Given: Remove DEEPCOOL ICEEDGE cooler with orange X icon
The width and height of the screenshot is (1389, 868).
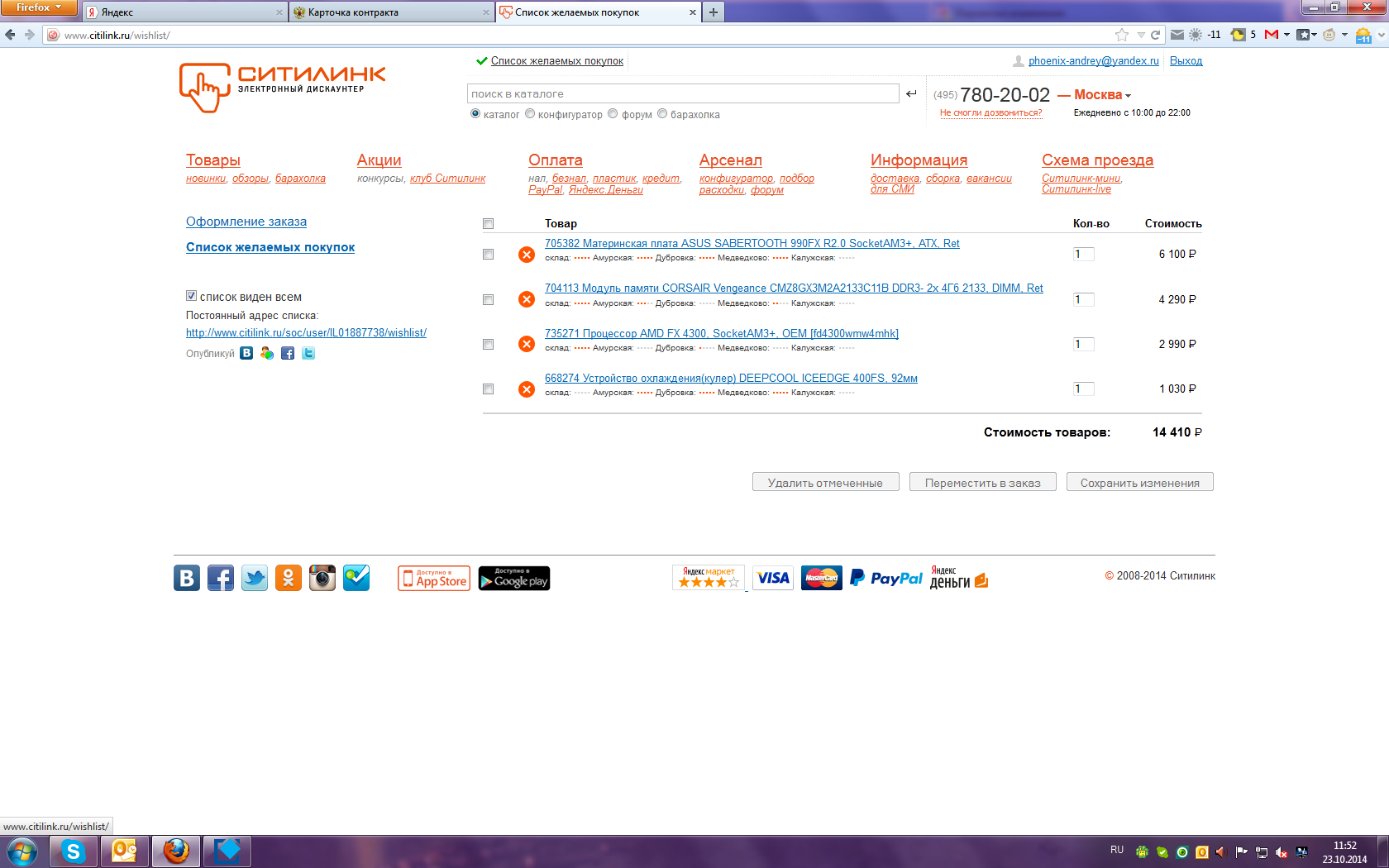Looking at the screenshot, I should (x=527, y=389).
